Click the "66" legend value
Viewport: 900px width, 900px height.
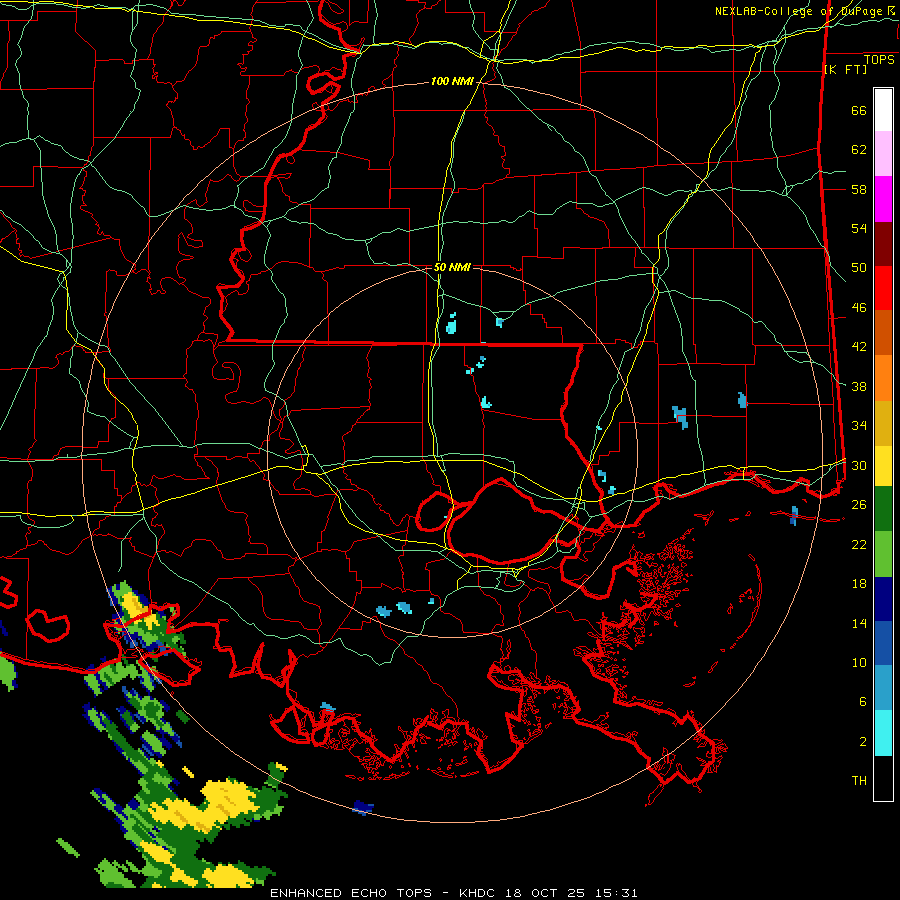tap(859, 110)
